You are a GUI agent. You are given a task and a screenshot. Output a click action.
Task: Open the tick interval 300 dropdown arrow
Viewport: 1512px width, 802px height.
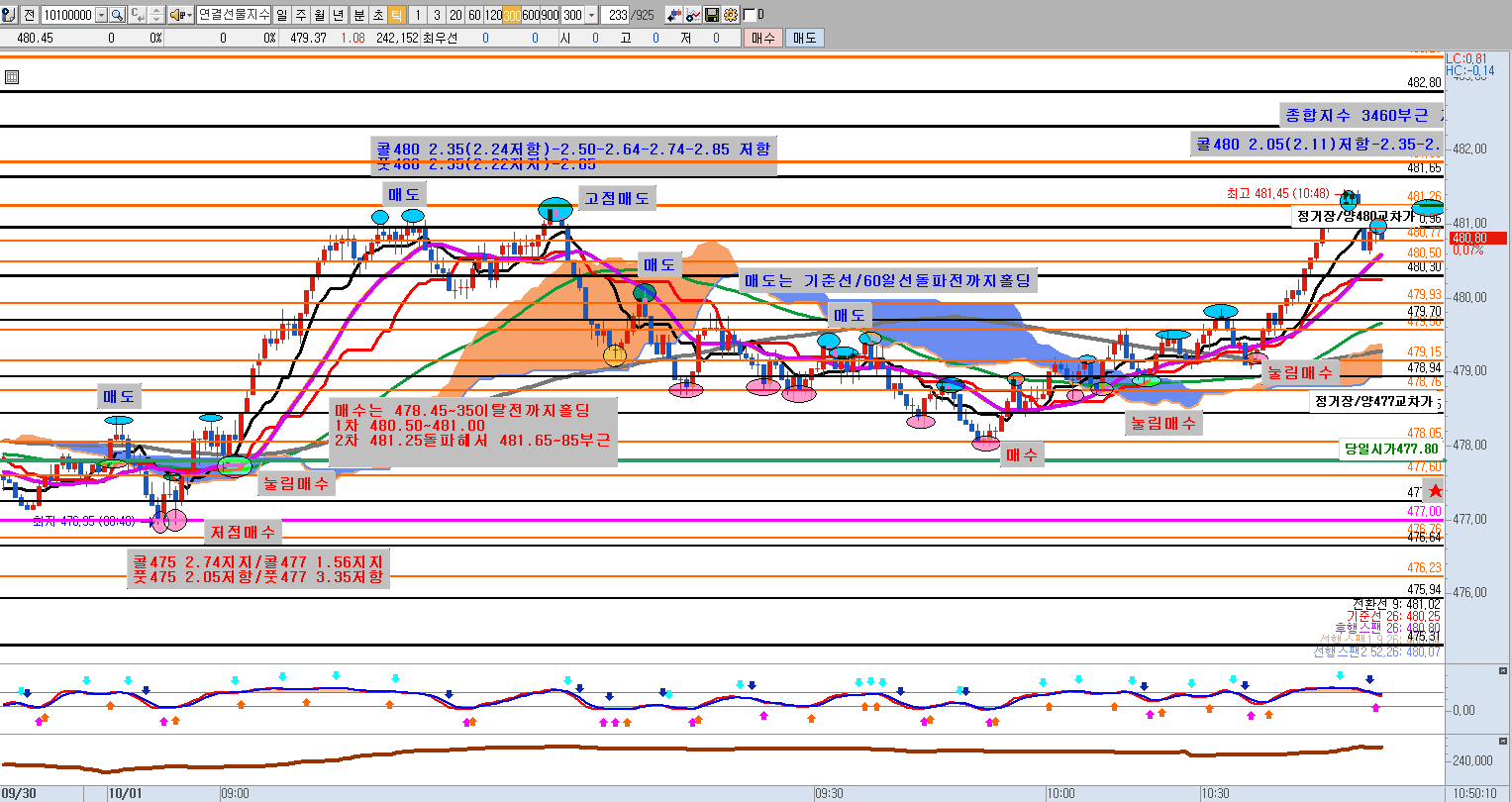click(592, 15)
